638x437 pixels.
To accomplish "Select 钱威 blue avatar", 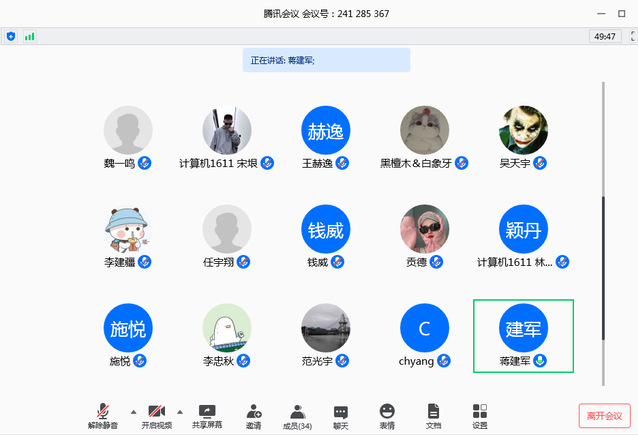I will [326, 229].
